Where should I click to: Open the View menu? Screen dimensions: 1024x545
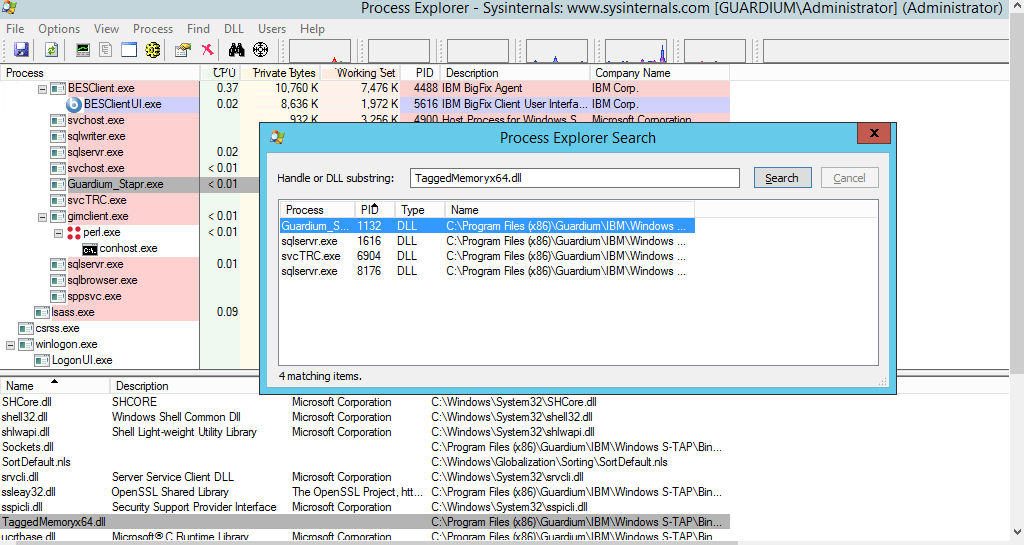pos(106,29)
